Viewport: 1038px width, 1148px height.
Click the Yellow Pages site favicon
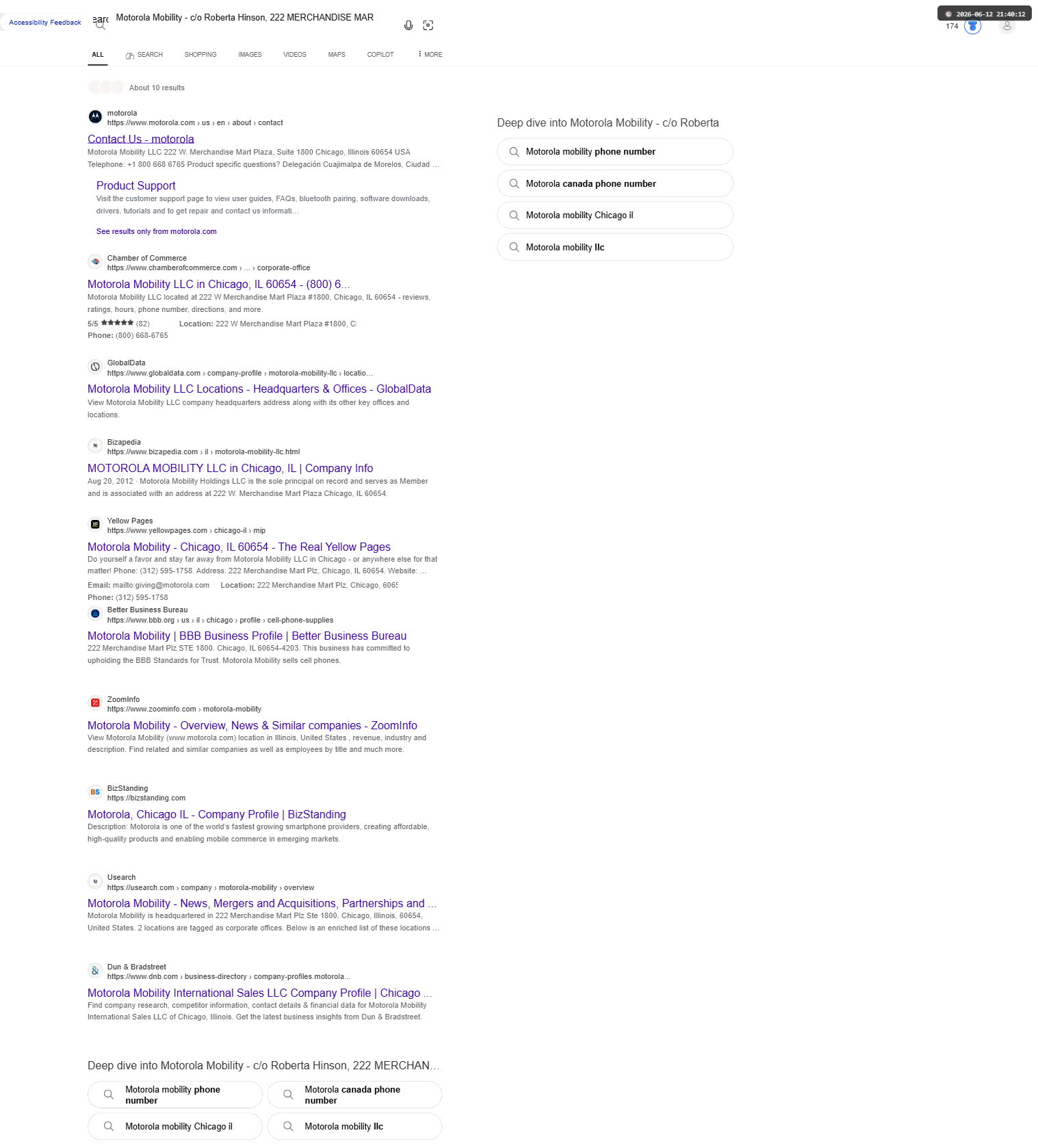point(95,525)
